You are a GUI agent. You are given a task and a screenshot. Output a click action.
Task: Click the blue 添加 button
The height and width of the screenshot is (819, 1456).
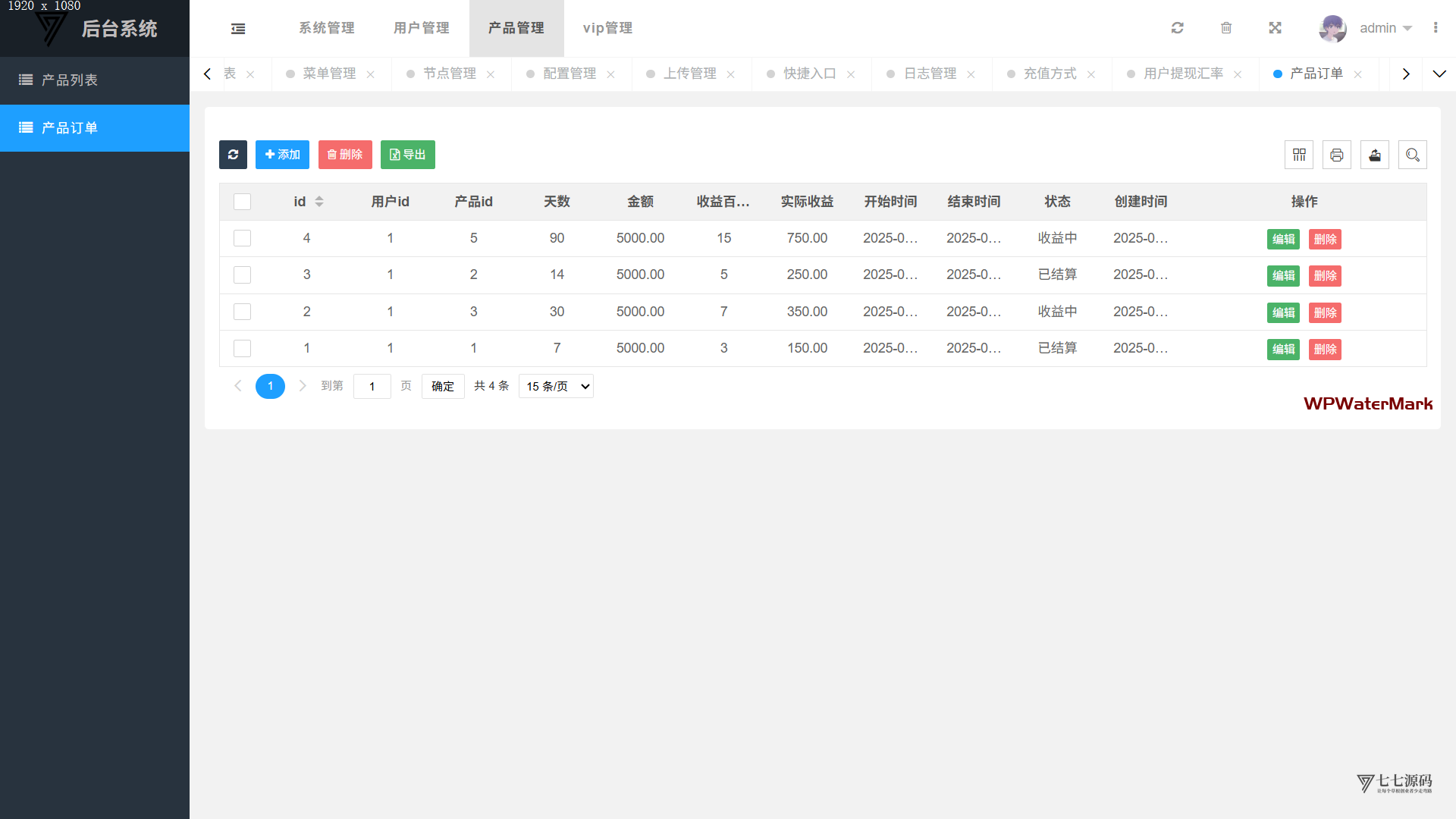[282, 155]
